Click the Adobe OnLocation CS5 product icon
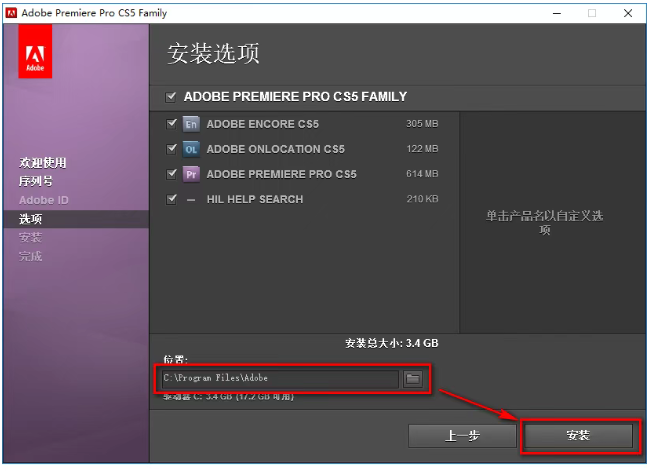 click(x=191, y=149)
